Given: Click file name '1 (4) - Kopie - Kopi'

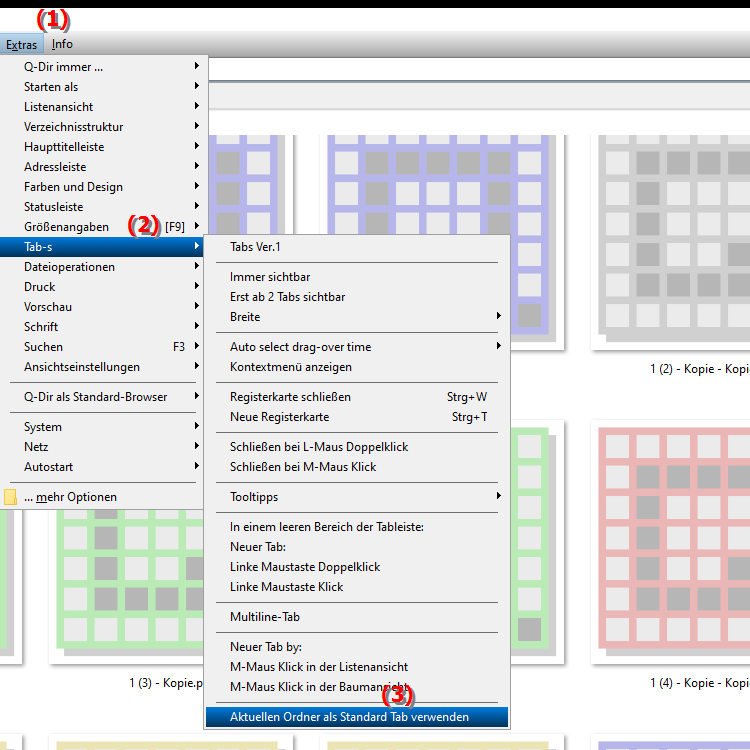Looking at the screenshot, I should coord(700,683).
